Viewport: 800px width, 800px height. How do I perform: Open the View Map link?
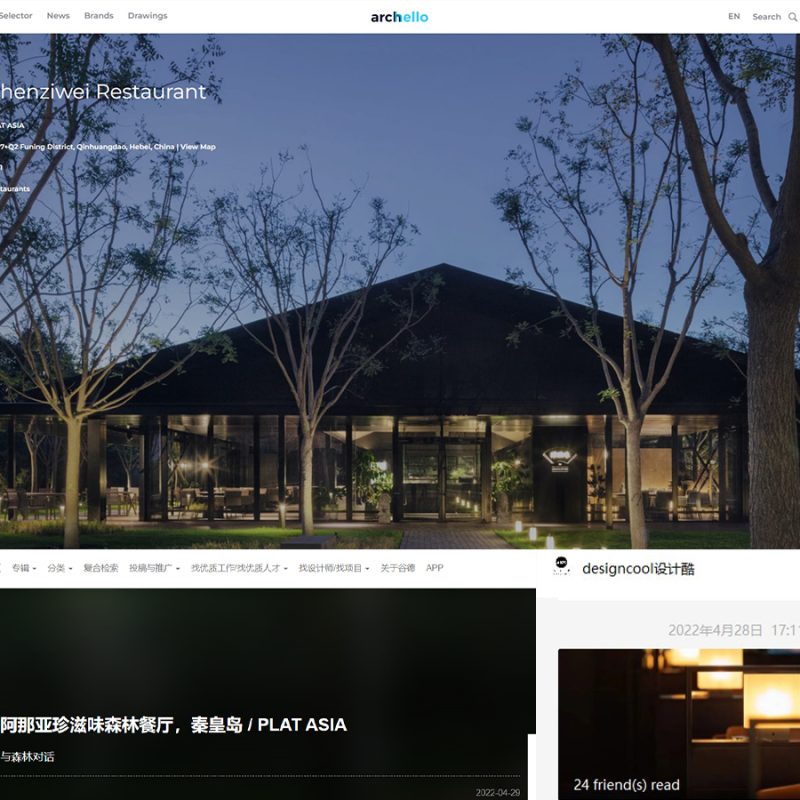pyautogui.click(x=198, y=147)
